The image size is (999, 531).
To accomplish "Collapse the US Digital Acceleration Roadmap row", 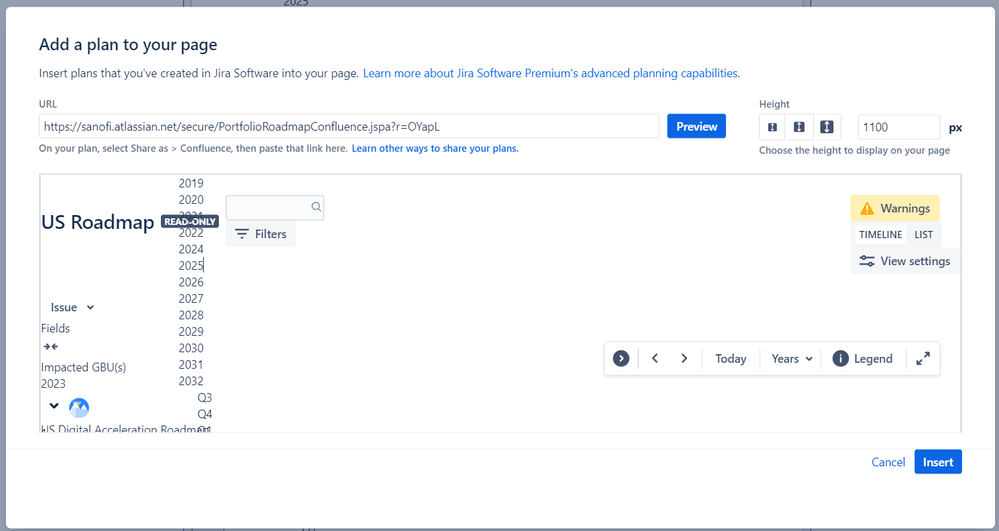I will pyautogui.click(x=54, y=405).
